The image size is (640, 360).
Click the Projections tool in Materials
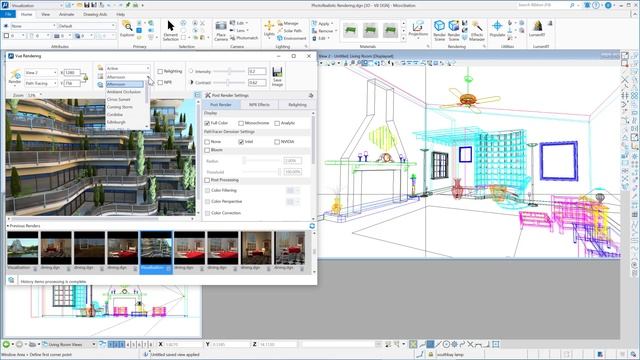pos(418,29)
